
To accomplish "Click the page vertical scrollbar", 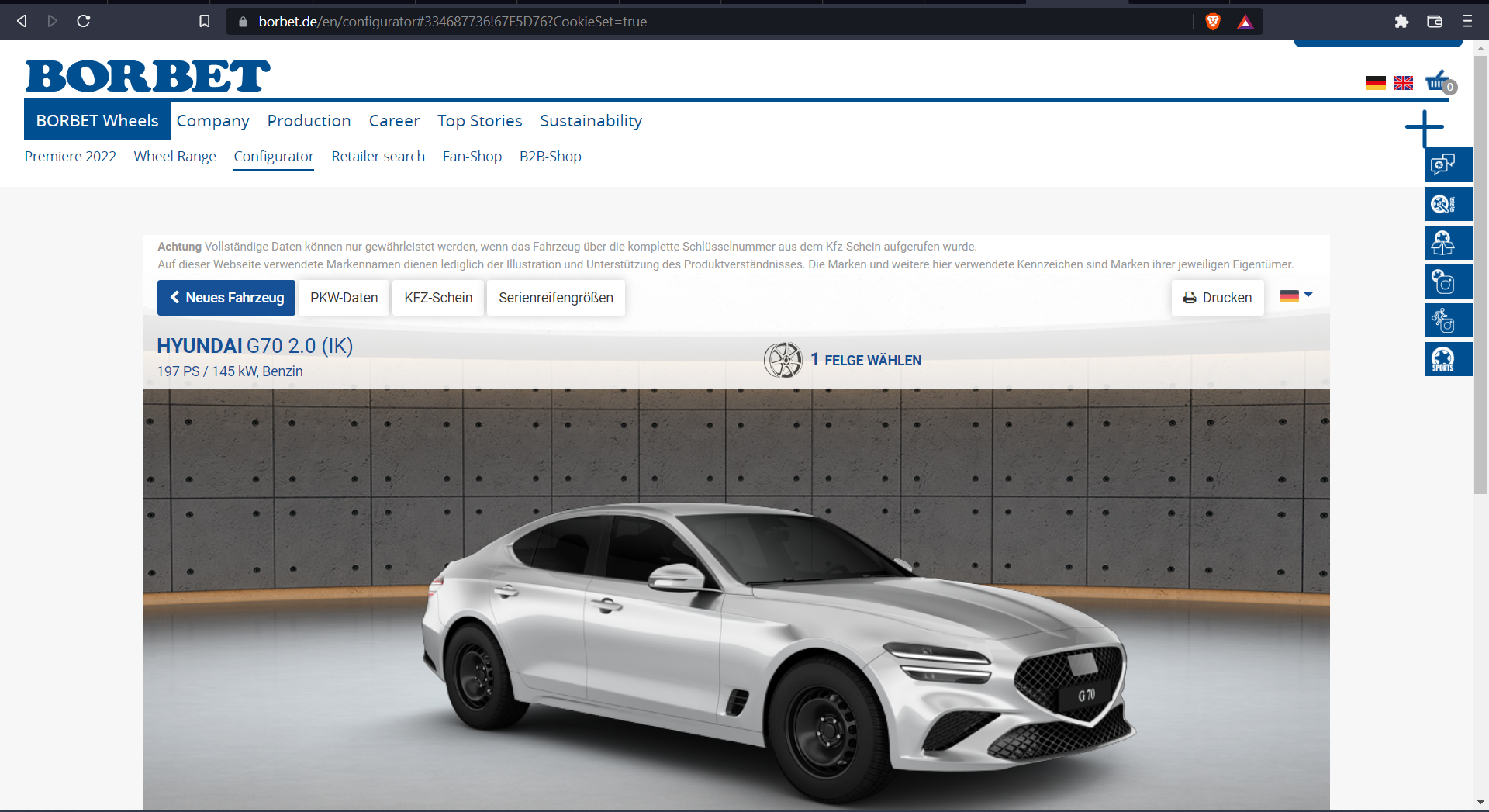I will (1480, 271).
